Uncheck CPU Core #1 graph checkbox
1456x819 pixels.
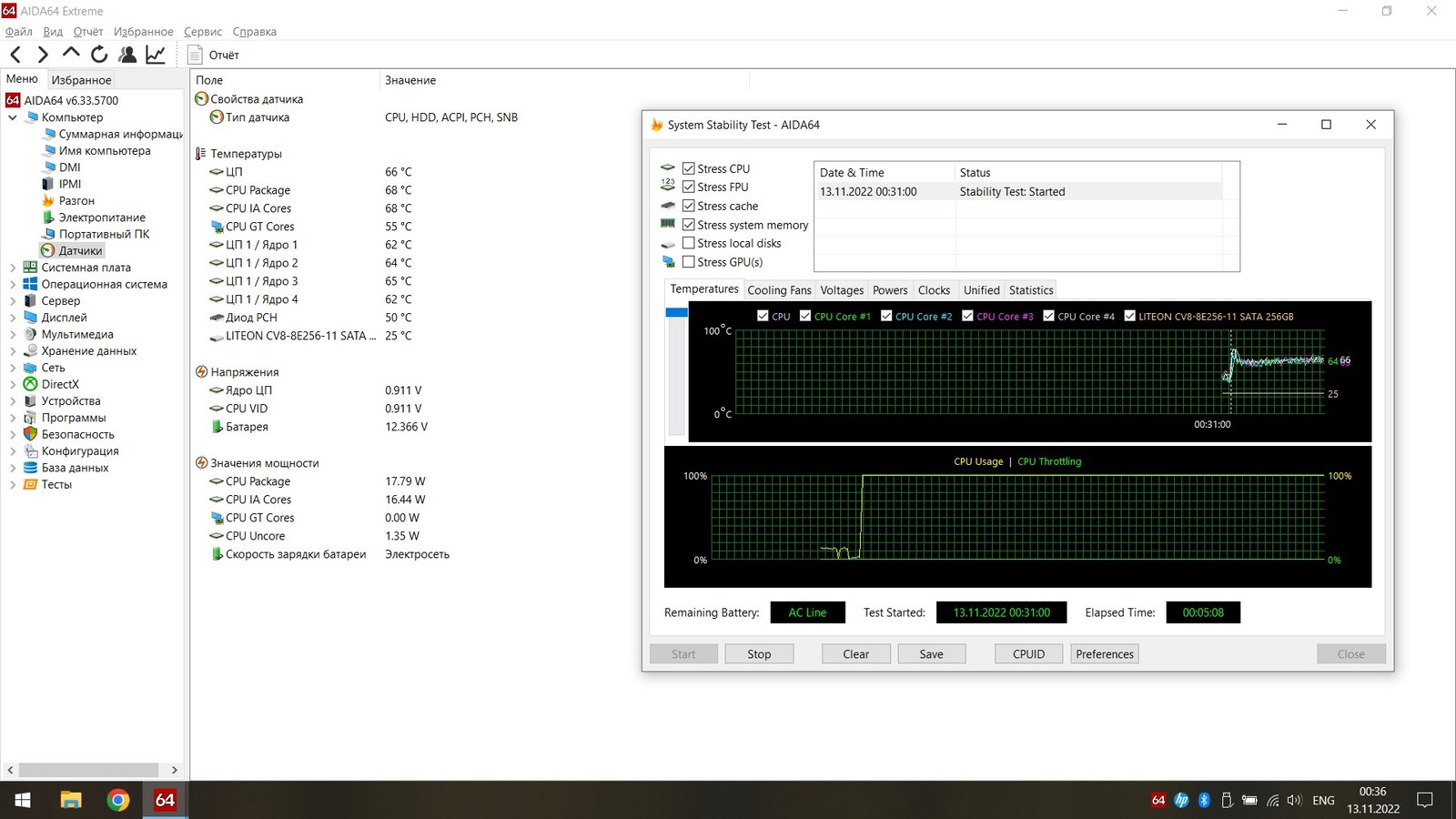[805, 316]
